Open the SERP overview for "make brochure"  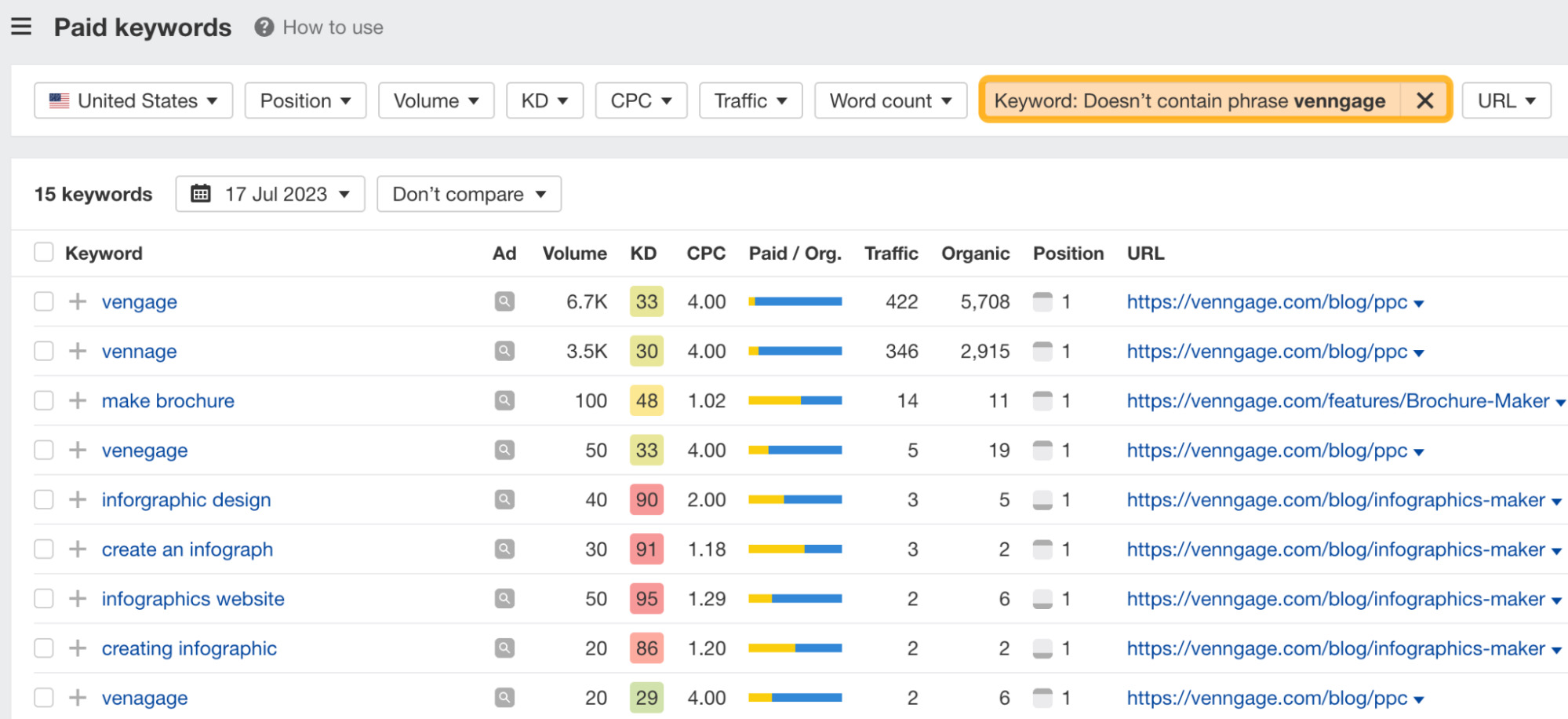click(504, 400)
